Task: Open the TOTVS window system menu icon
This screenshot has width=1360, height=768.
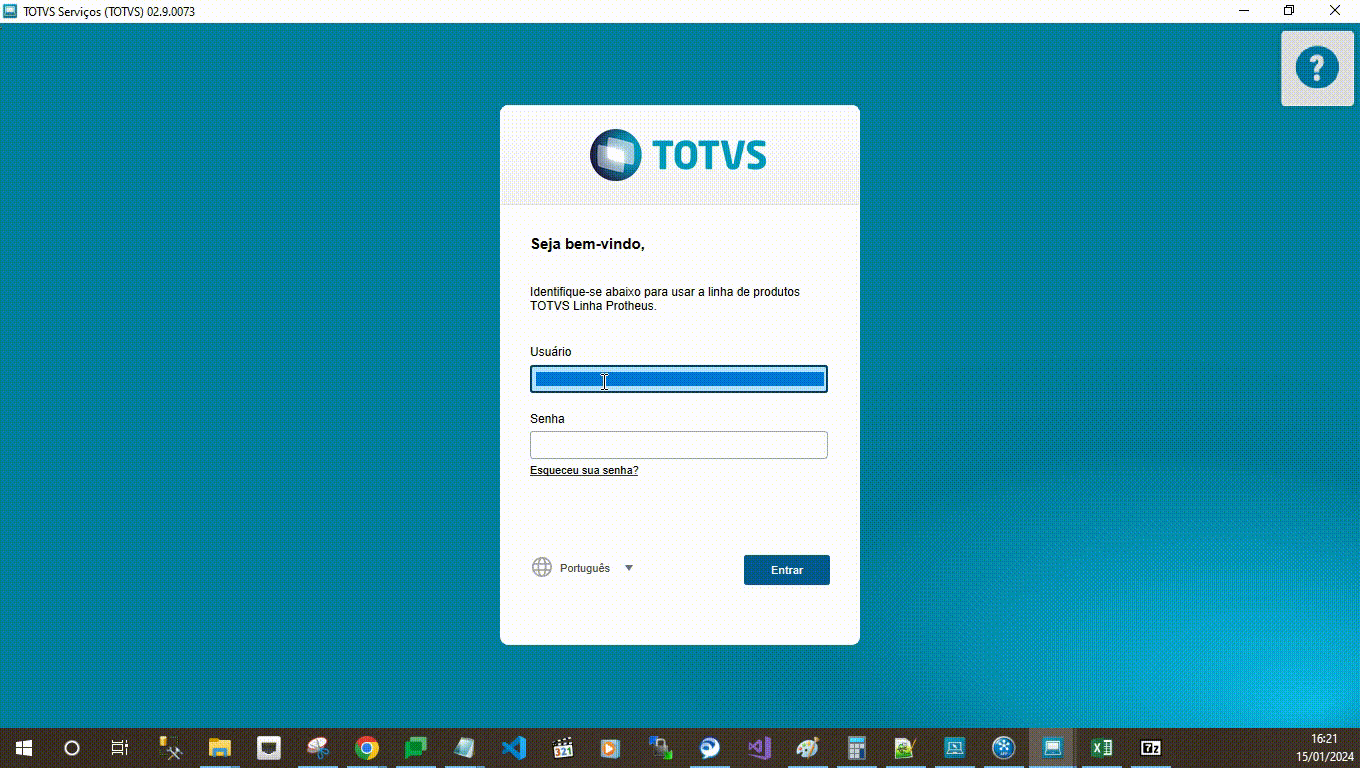Action: [10, 11]
